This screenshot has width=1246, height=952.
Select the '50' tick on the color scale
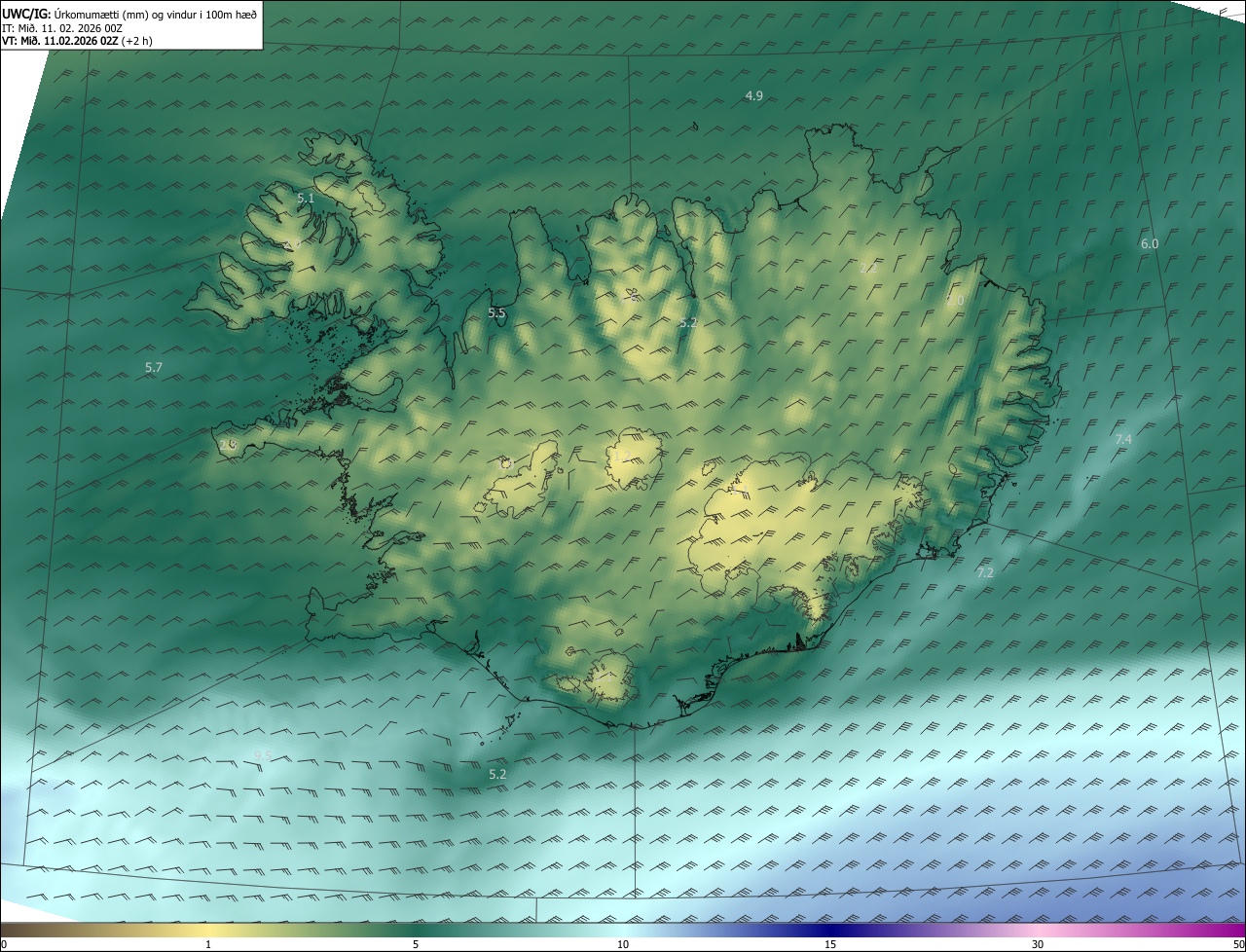pos(1238,945)
